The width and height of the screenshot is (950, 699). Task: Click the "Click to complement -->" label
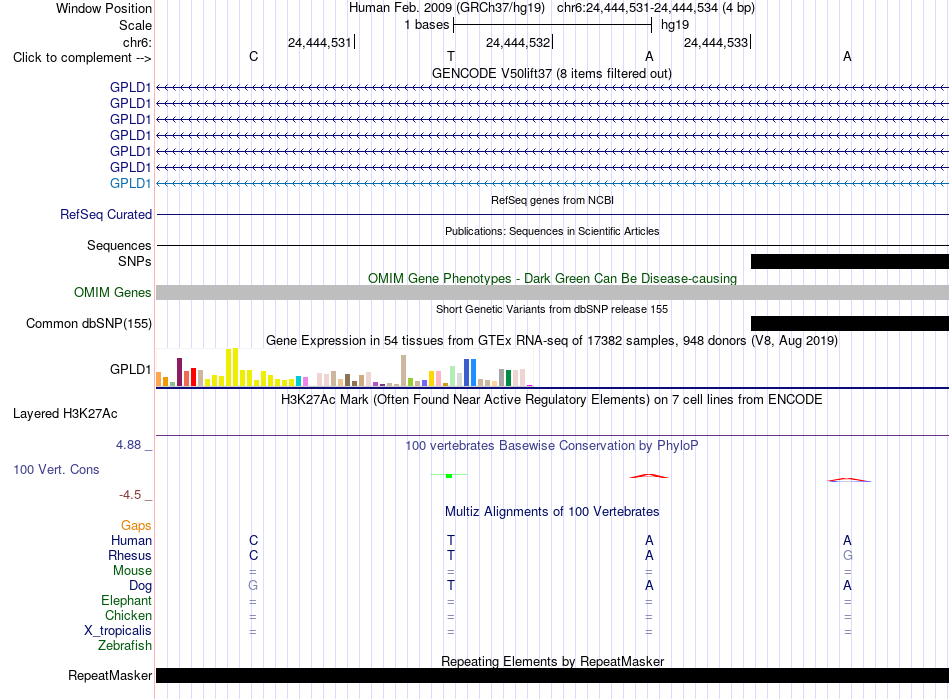82,58
